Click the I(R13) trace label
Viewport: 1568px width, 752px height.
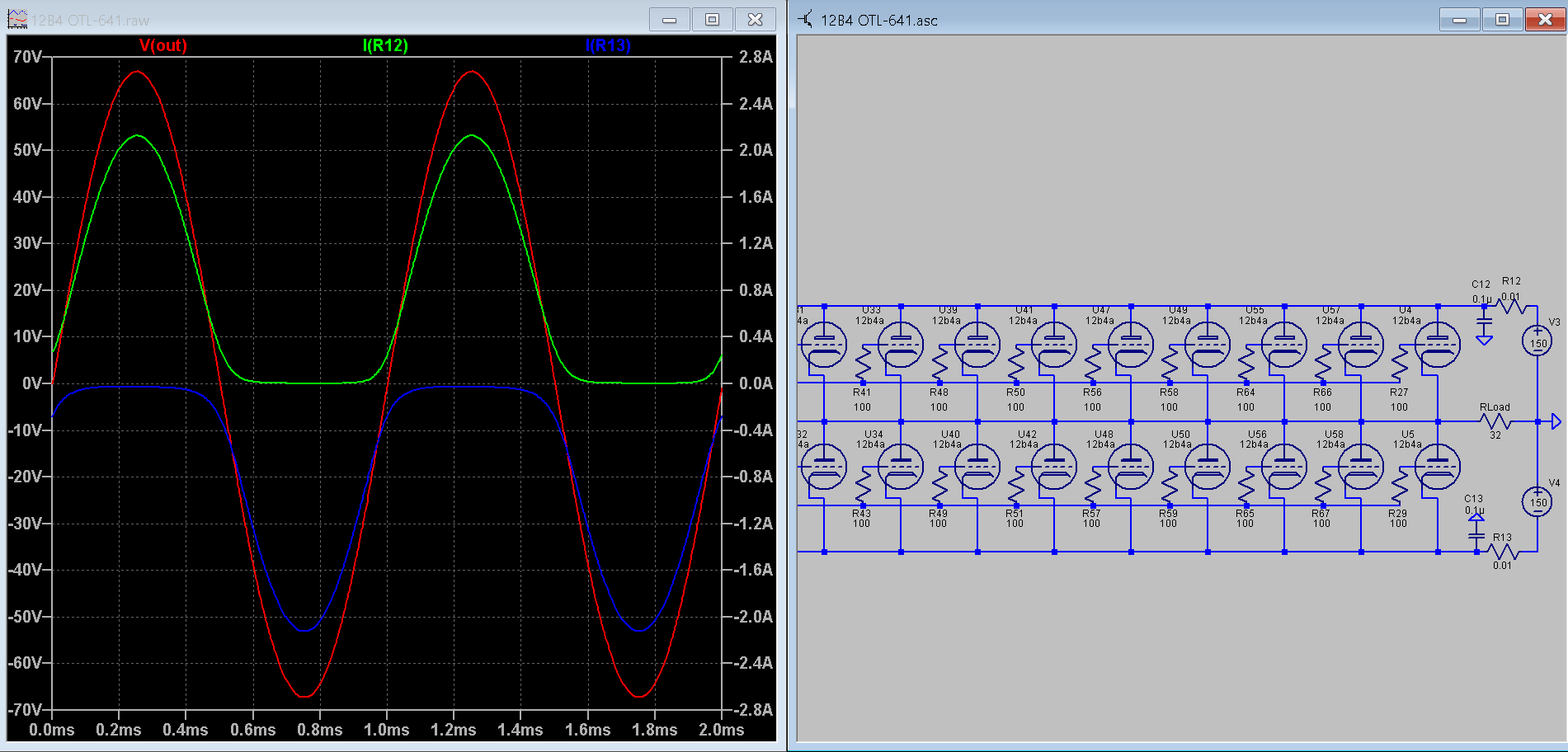[608, 45]
